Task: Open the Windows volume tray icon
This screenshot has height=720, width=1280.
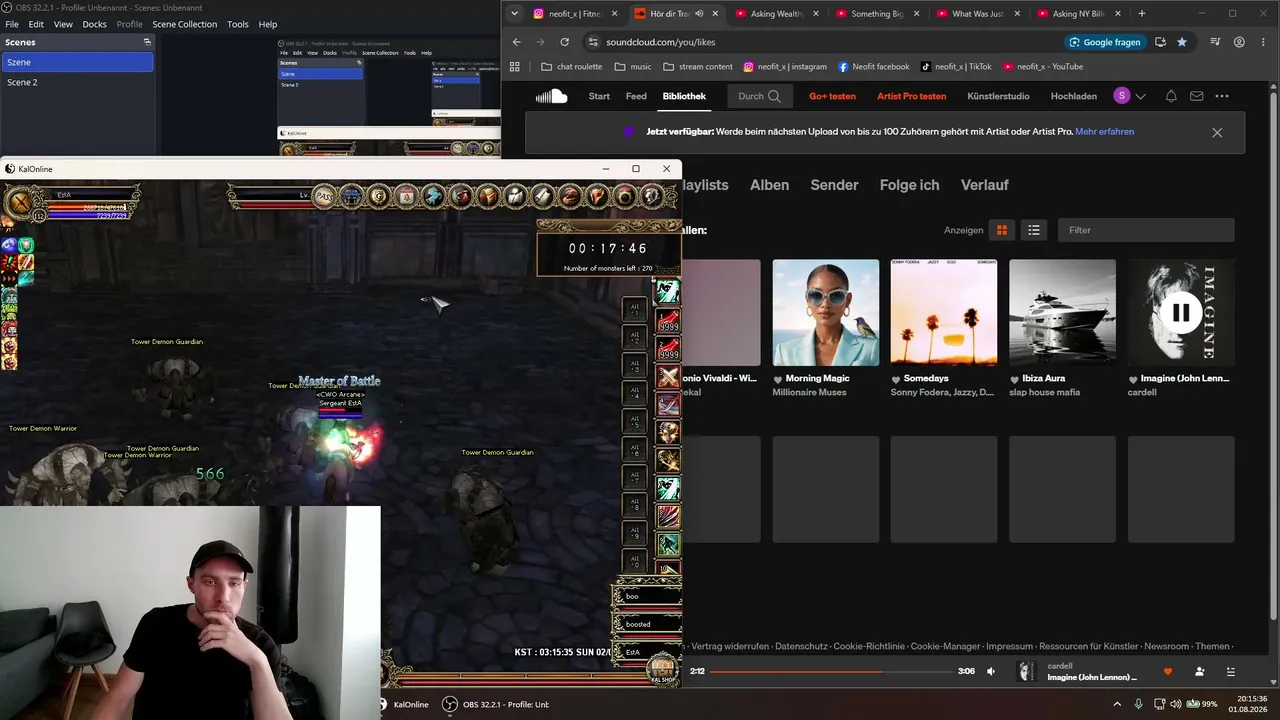Action: click(1176, 704)
